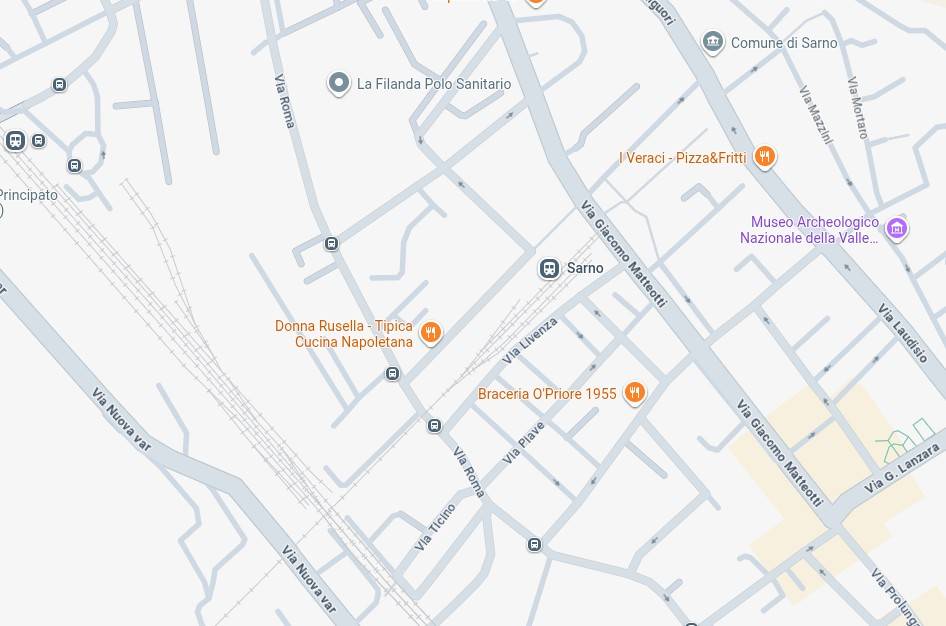Click the large train station icon at left edge
The image size is (946, 626).
pyautogui.click(x=15, y=141)
